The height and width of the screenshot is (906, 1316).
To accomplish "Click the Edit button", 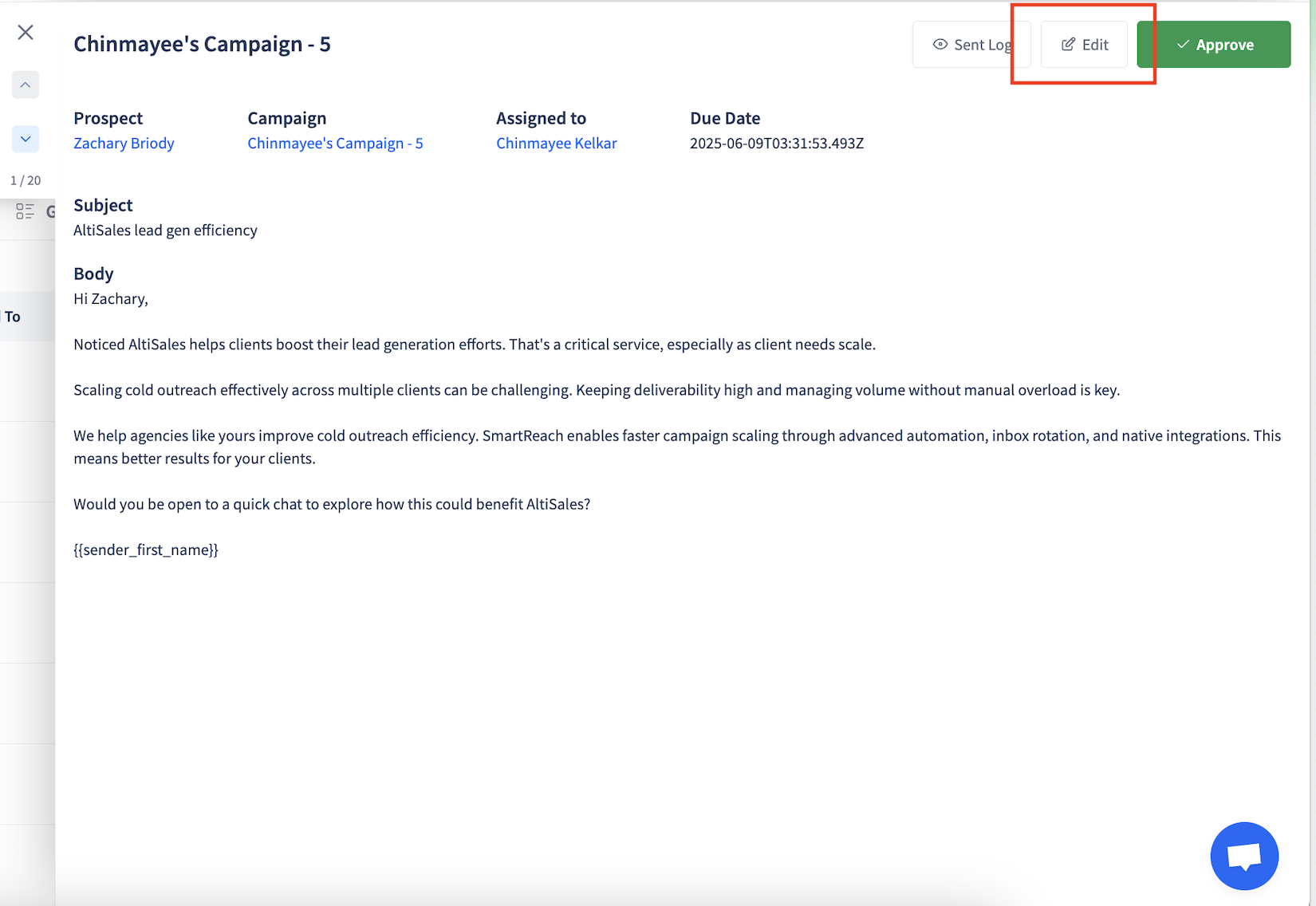I will pos(1084,45).
